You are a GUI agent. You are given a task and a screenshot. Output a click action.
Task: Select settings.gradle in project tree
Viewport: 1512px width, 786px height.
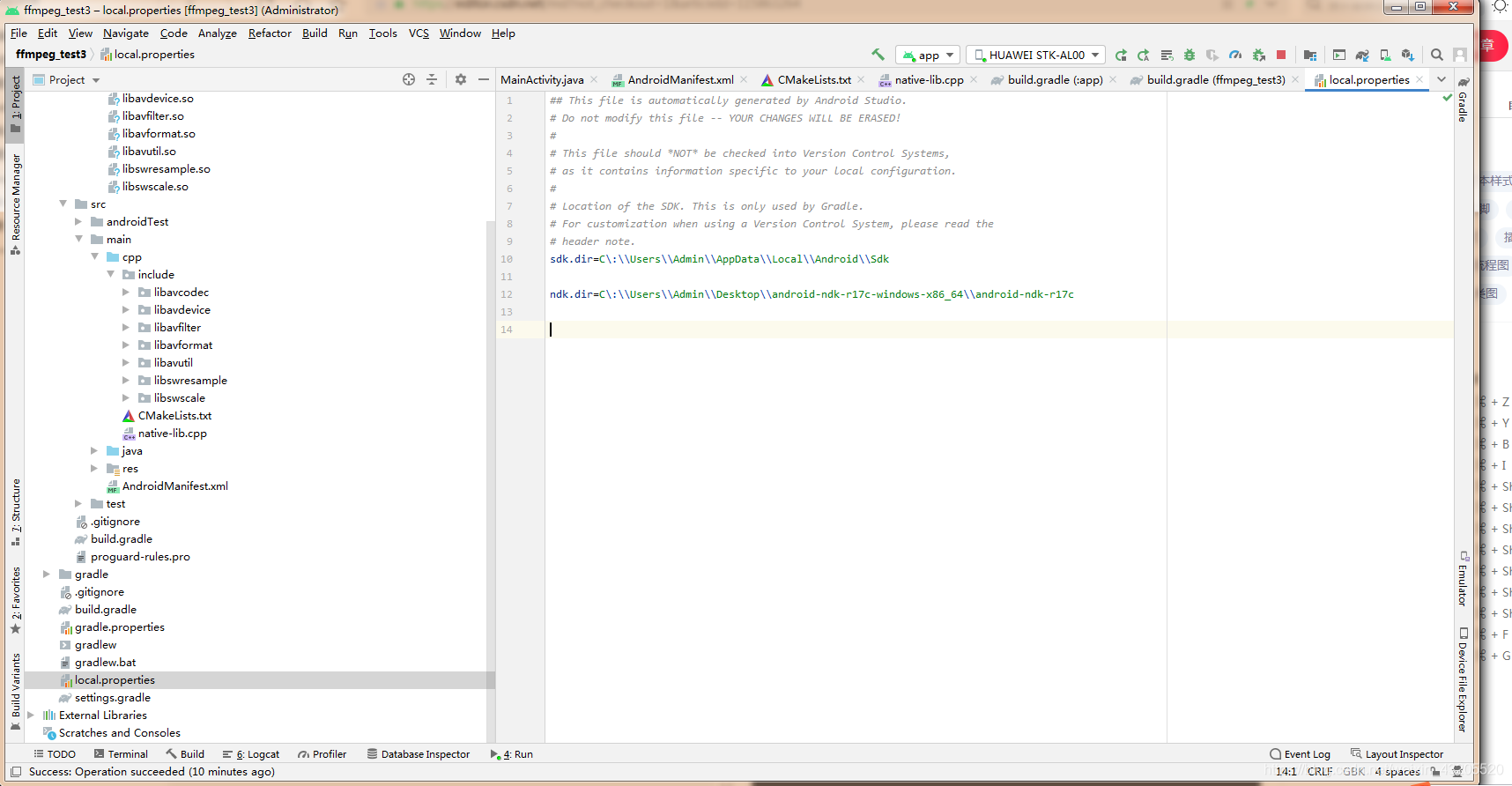(x=112, y=697)
